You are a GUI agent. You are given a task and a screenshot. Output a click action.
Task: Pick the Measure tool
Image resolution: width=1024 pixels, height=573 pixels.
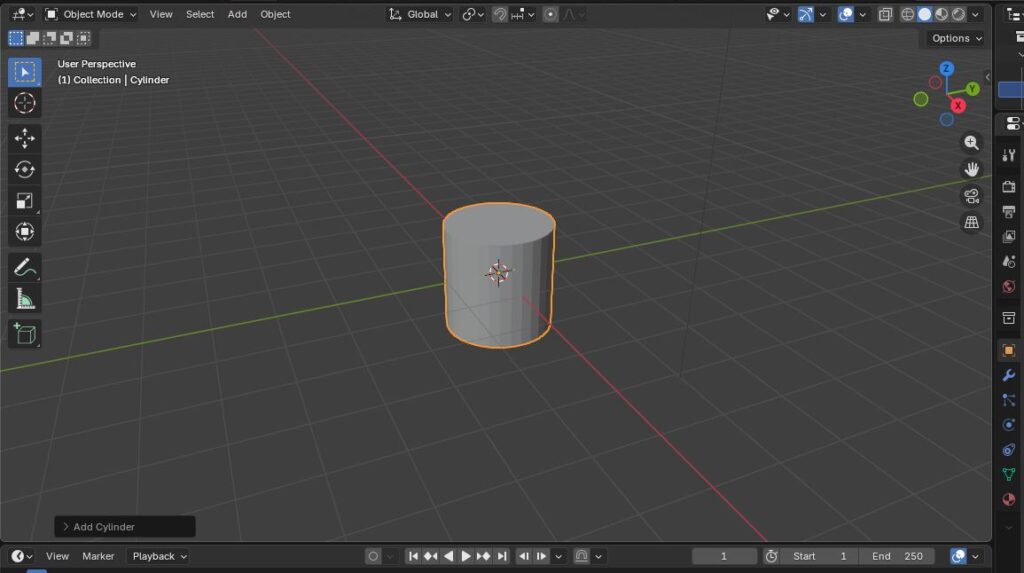pyautogui.click(x=25, y=298)
